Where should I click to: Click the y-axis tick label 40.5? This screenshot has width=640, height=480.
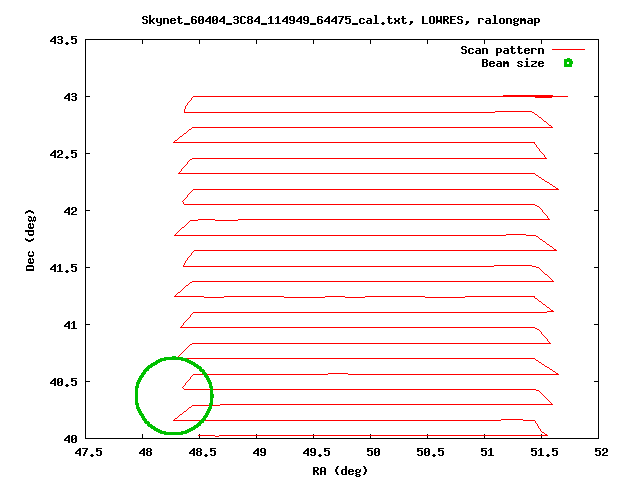[x=63, y=382]
